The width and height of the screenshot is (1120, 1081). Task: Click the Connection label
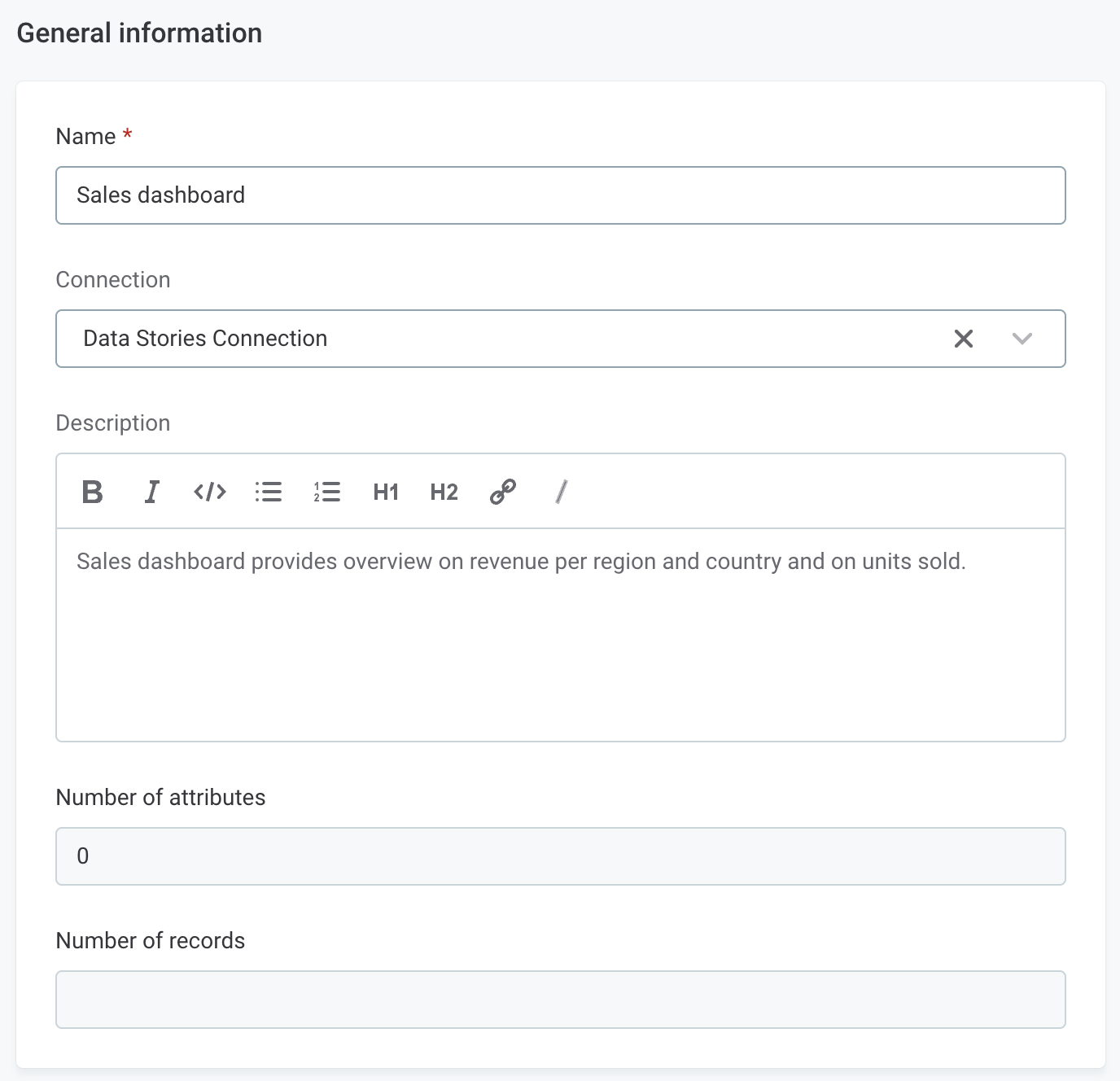coord(113,280)
